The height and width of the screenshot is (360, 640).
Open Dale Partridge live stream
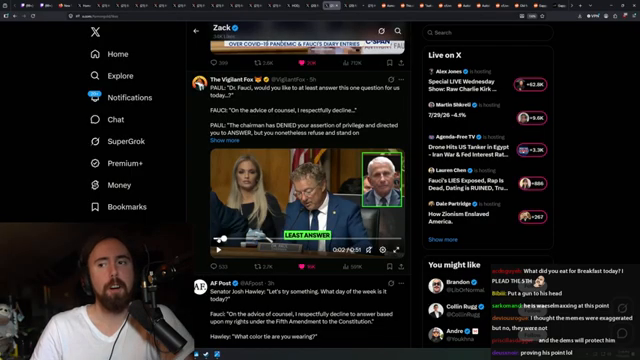tap(458, 218)
